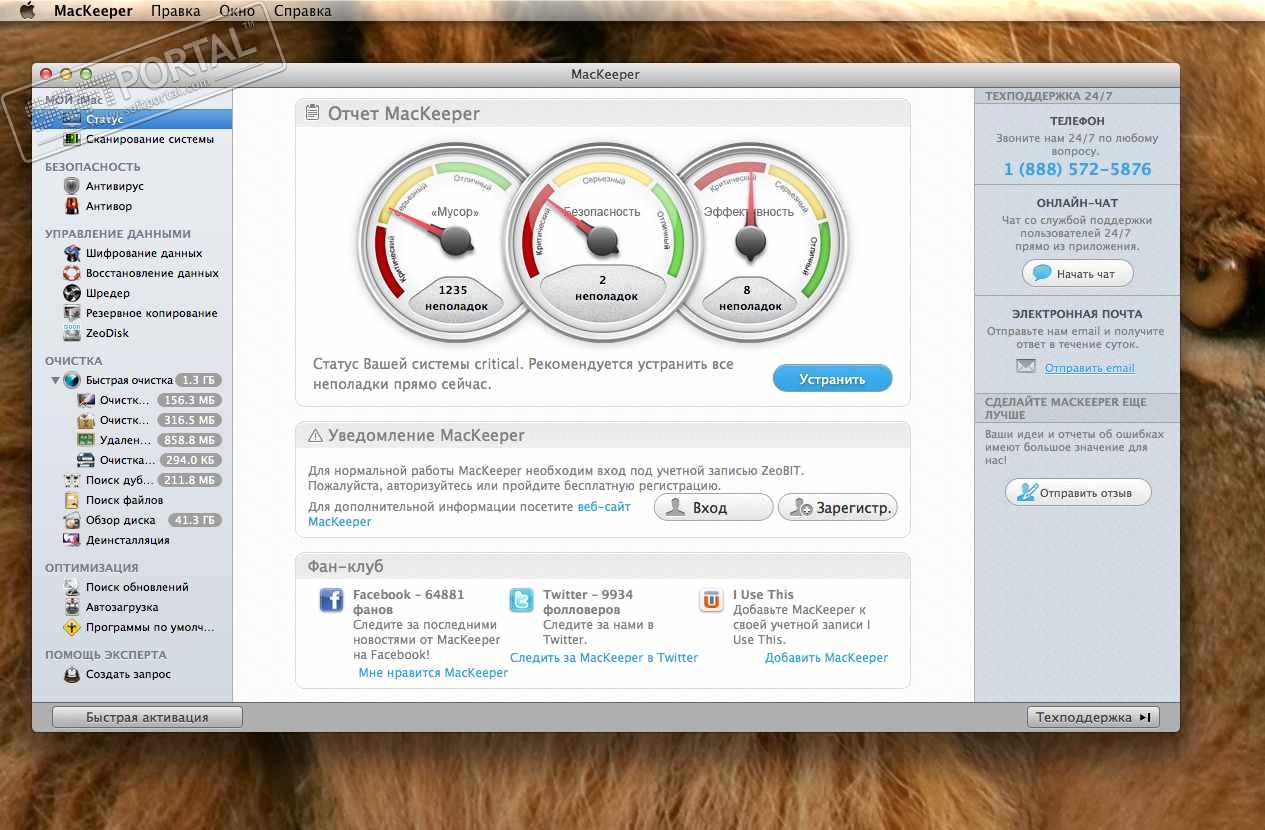Select the 316.5 МБ cleanup row

click(x=132, y=420)
